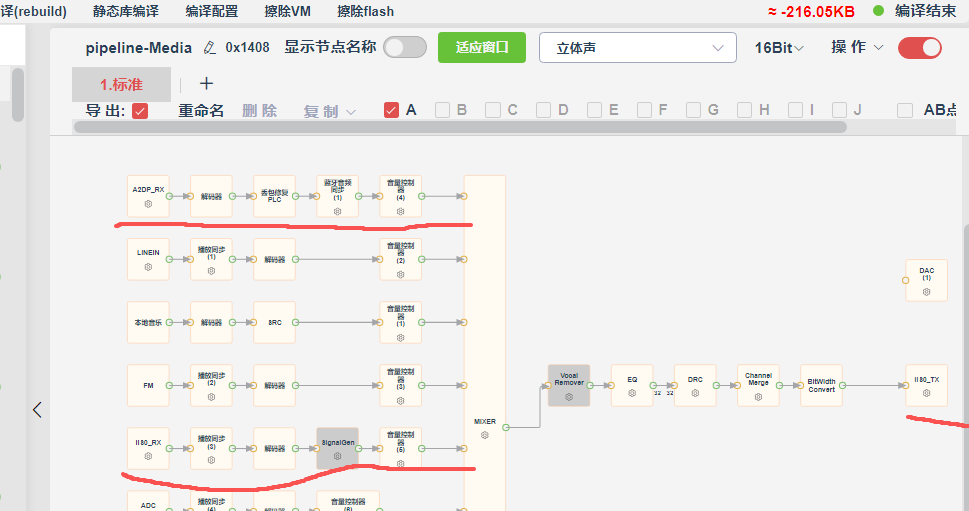Select the FM source node
This screenshot has height=511, width=969.
click(148, 386)
